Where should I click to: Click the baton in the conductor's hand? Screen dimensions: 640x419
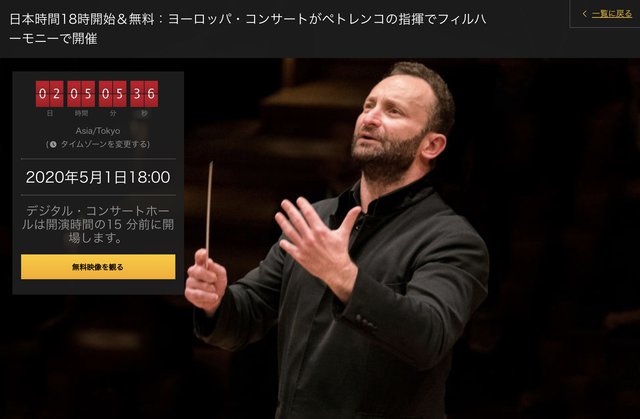click(209, 210)
